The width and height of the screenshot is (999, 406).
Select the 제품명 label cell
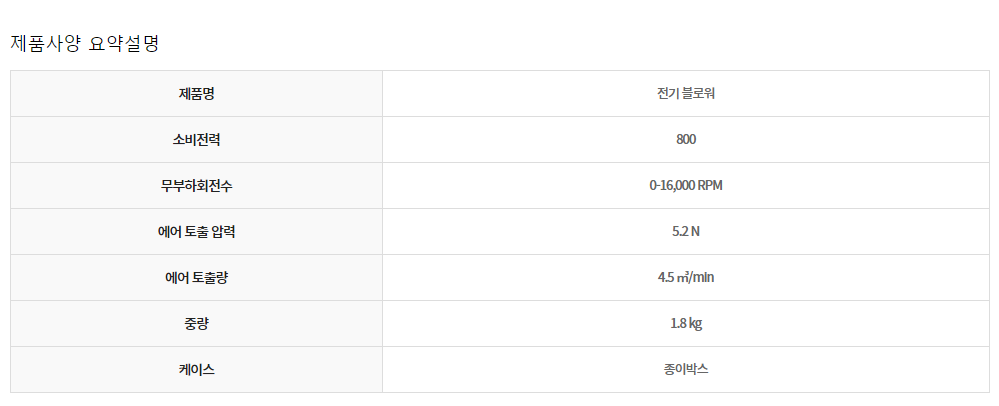pyautogui.click(x=196, y=94)
